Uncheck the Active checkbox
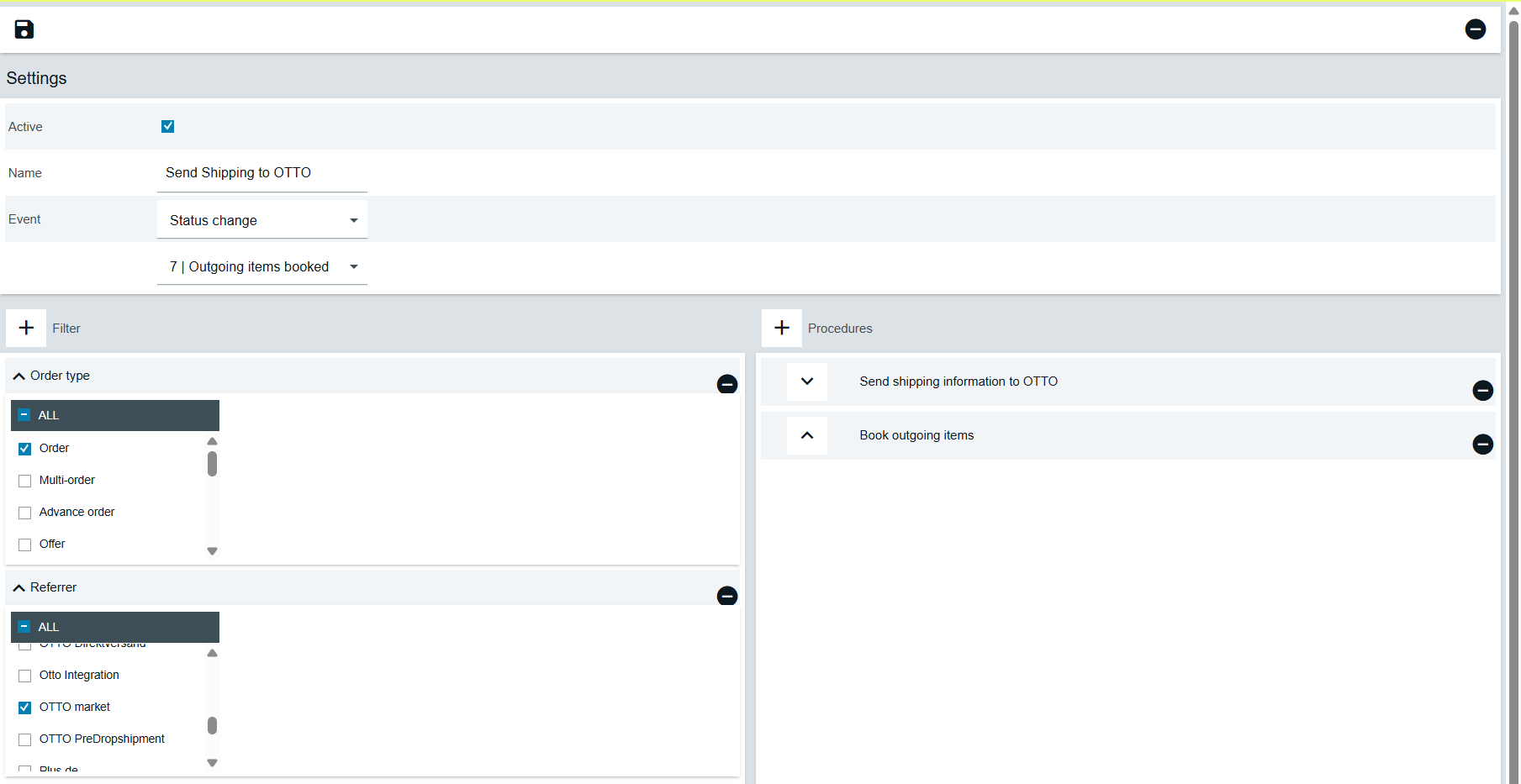 point(168,127)
